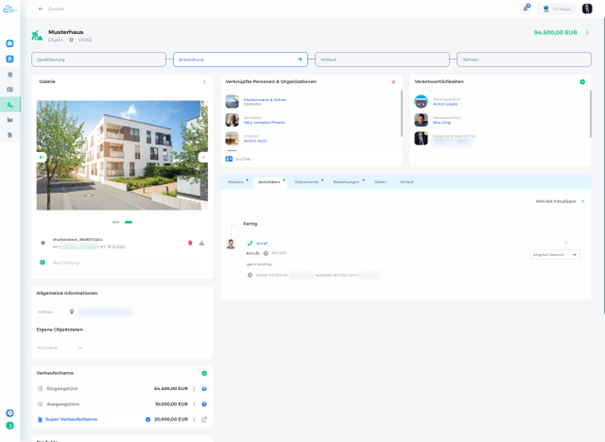Select the Qualifizierung pipeline stage

98,59
